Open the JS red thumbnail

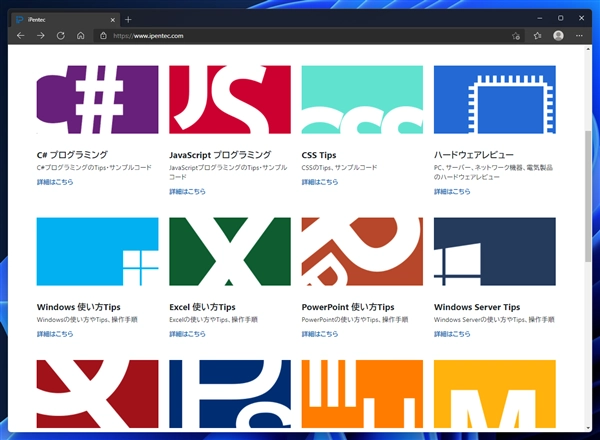tap(230, 99)
